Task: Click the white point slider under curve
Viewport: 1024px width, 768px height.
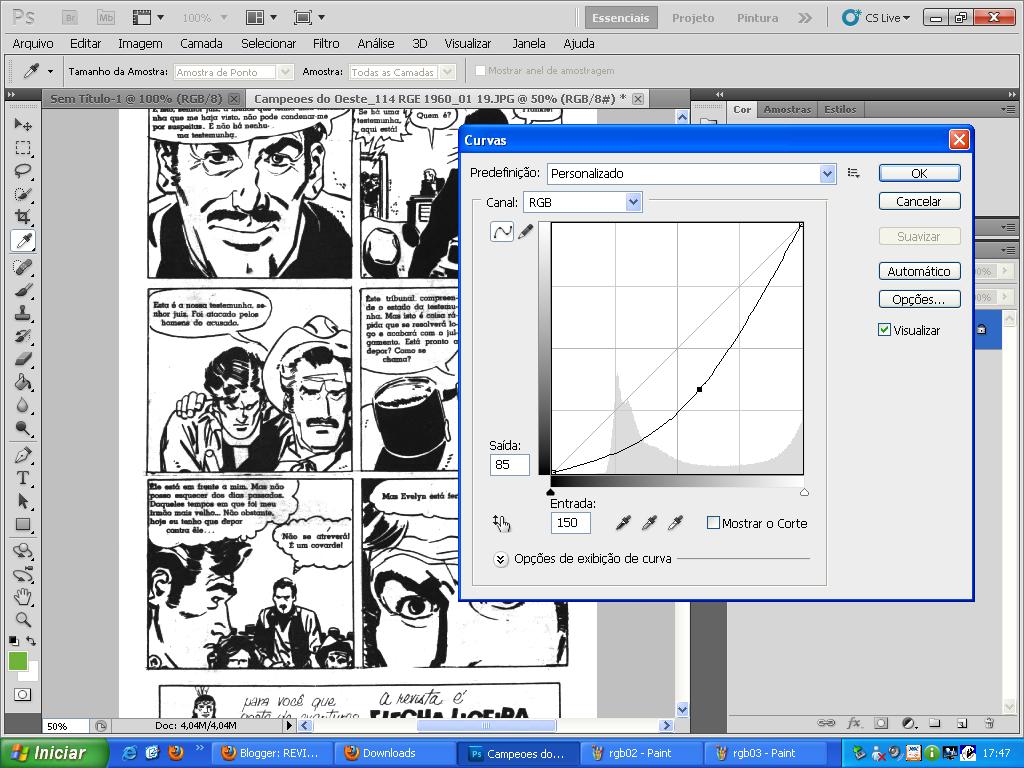Action: 804,492
